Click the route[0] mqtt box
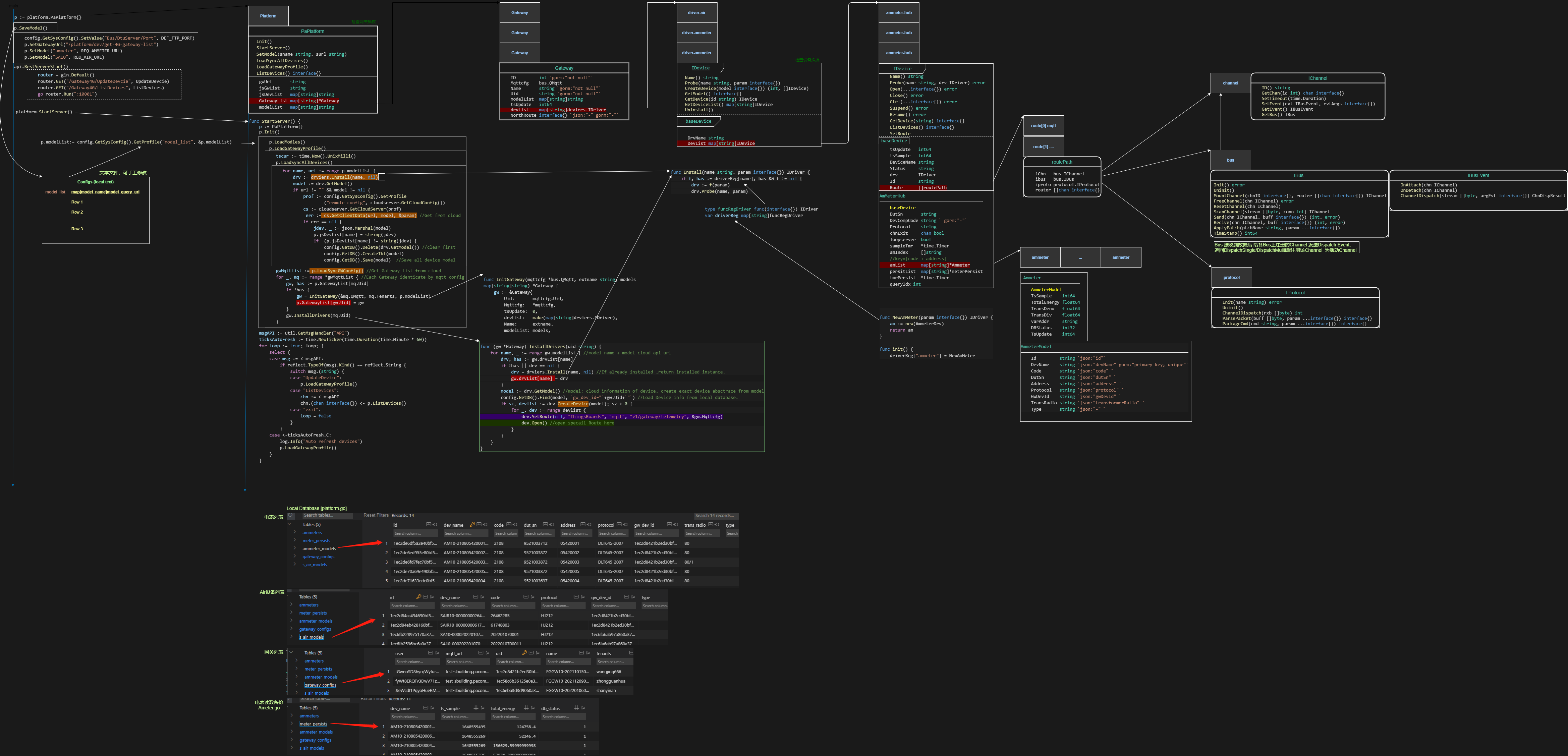The height and width of the screenshot is (756, 1568). (x=1043, y=126)
